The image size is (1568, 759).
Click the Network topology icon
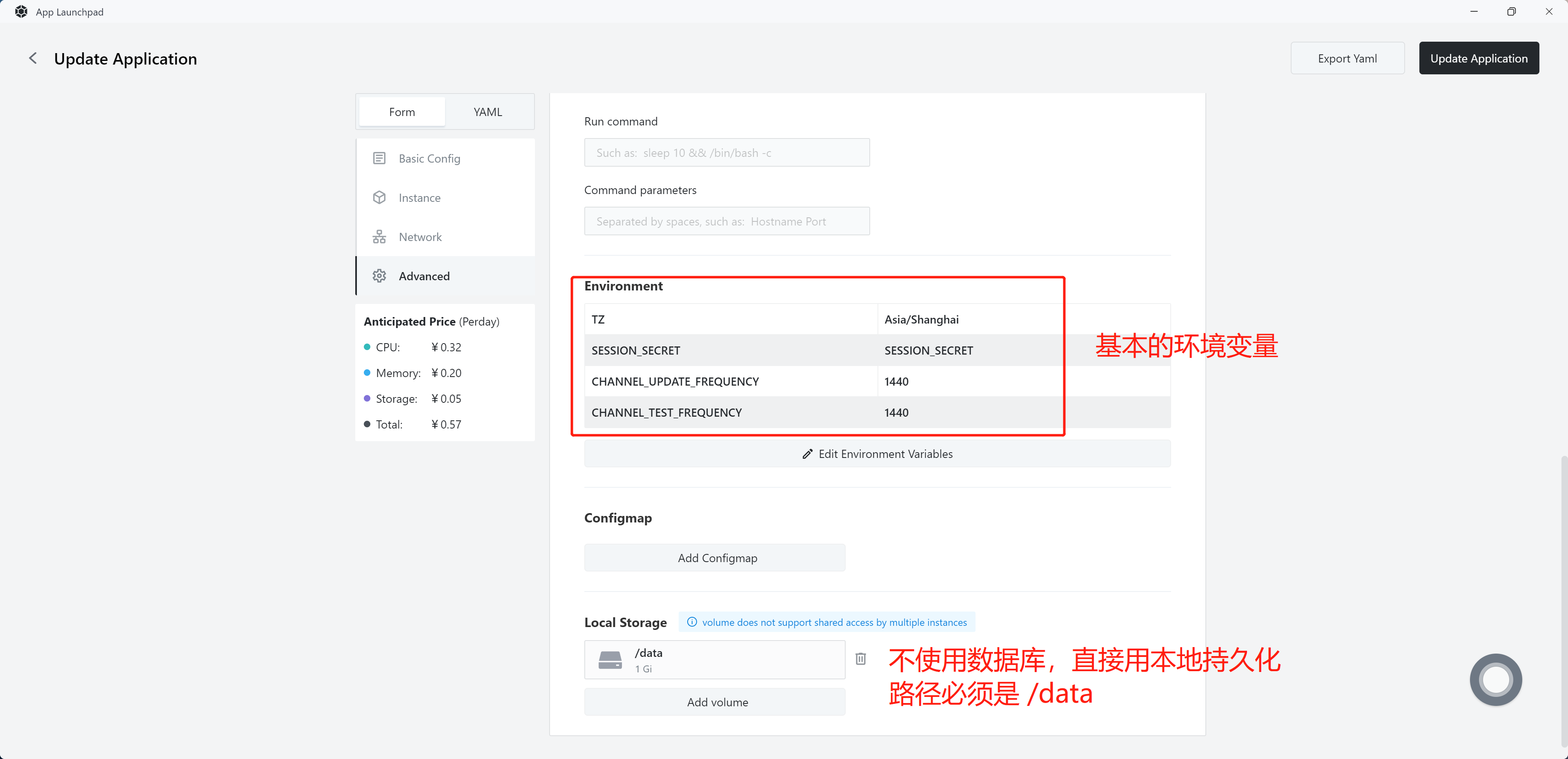click(379, 237)
